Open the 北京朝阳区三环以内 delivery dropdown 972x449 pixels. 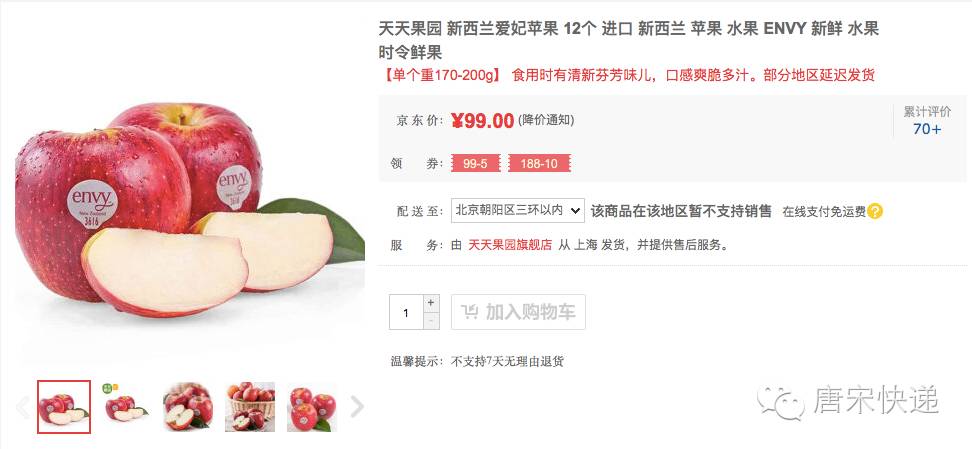(518, 210)
